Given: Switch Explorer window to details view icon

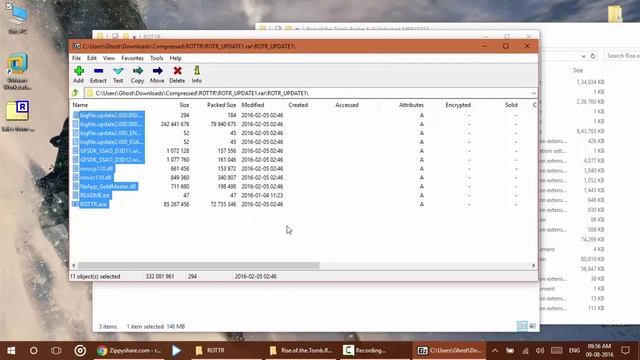Looking at the screenshot, I should pyautogui.click(x=522, y=326).
